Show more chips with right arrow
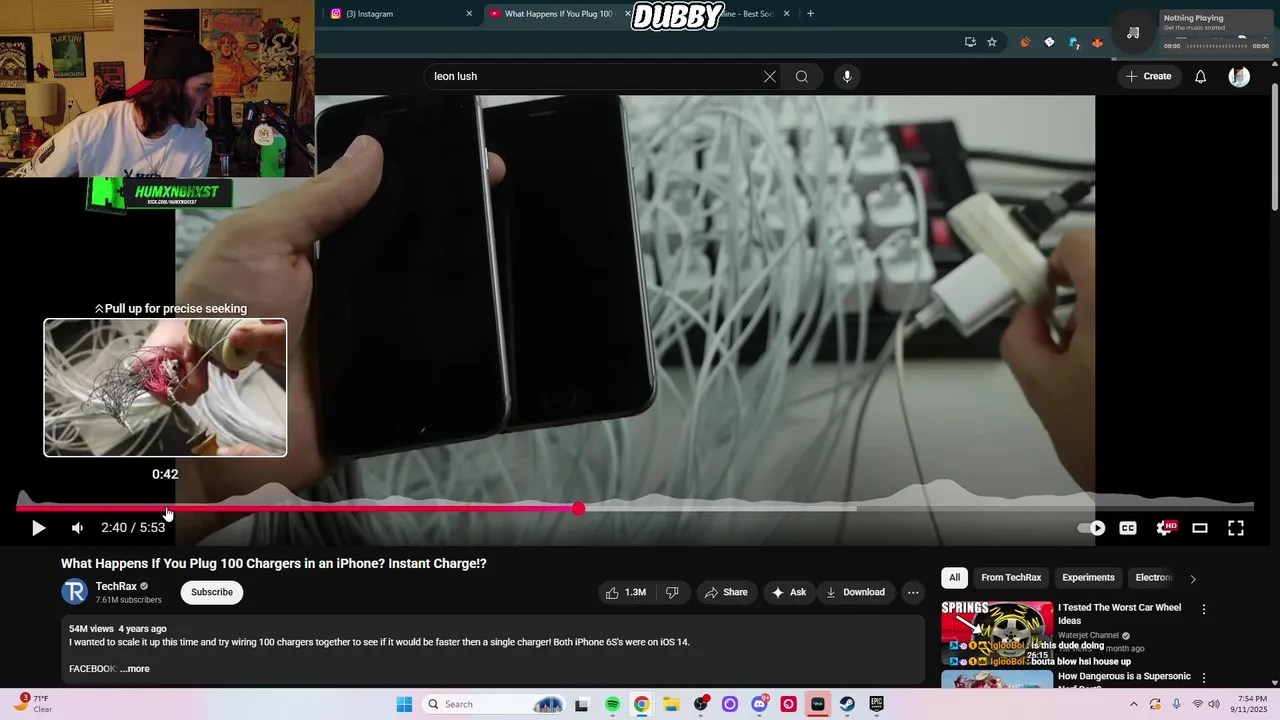 (x=1192, y=578)
